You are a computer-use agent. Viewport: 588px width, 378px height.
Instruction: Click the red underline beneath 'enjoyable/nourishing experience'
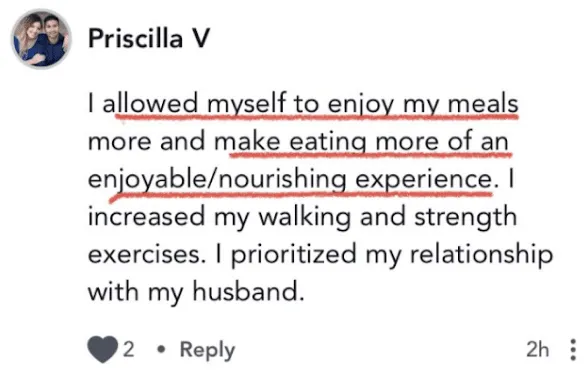click(300, 195)
